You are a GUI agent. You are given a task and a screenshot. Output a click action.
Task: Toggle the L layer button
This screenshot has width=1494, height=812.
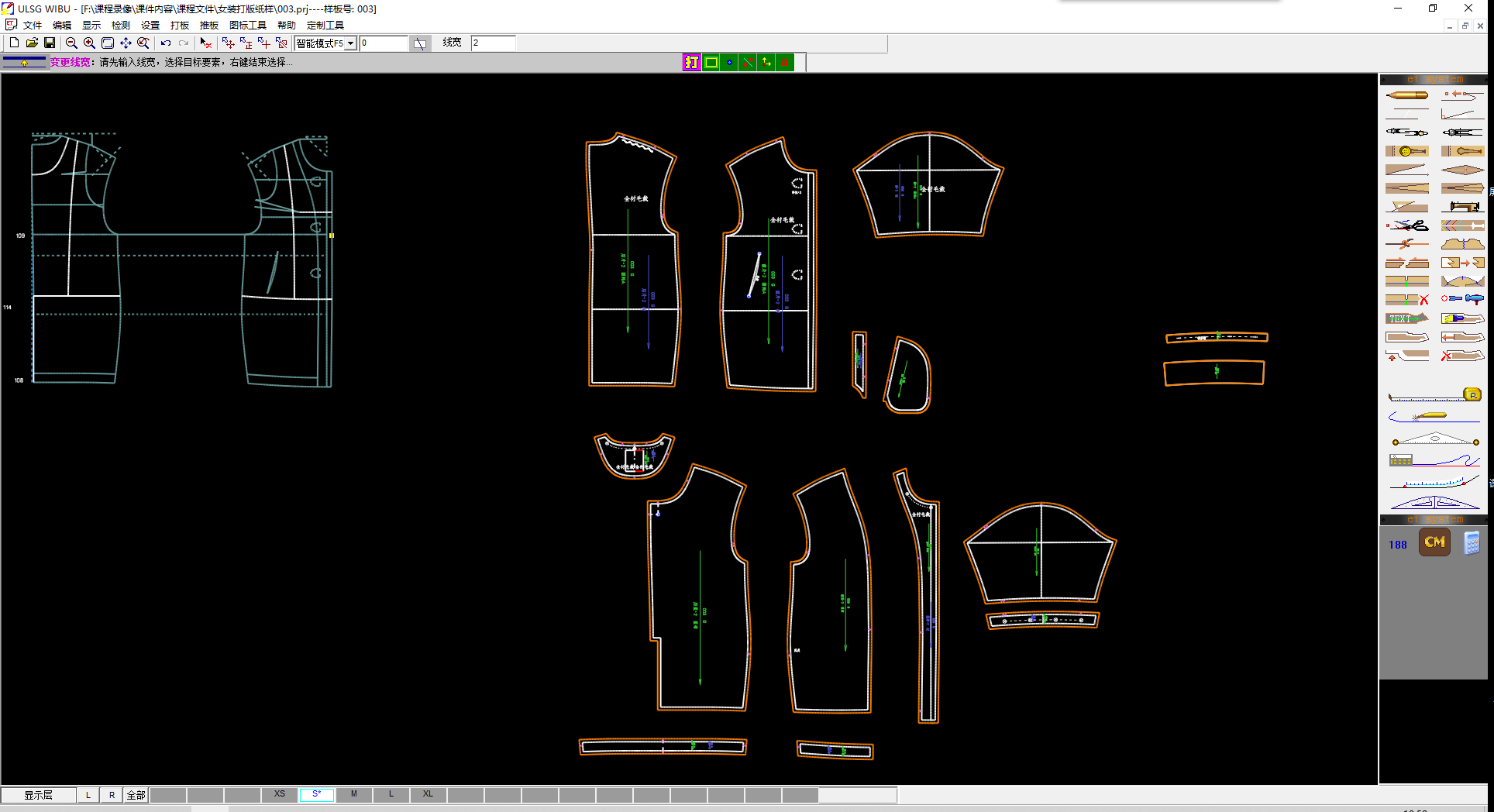pyautogui.click(x=88, y=795)
